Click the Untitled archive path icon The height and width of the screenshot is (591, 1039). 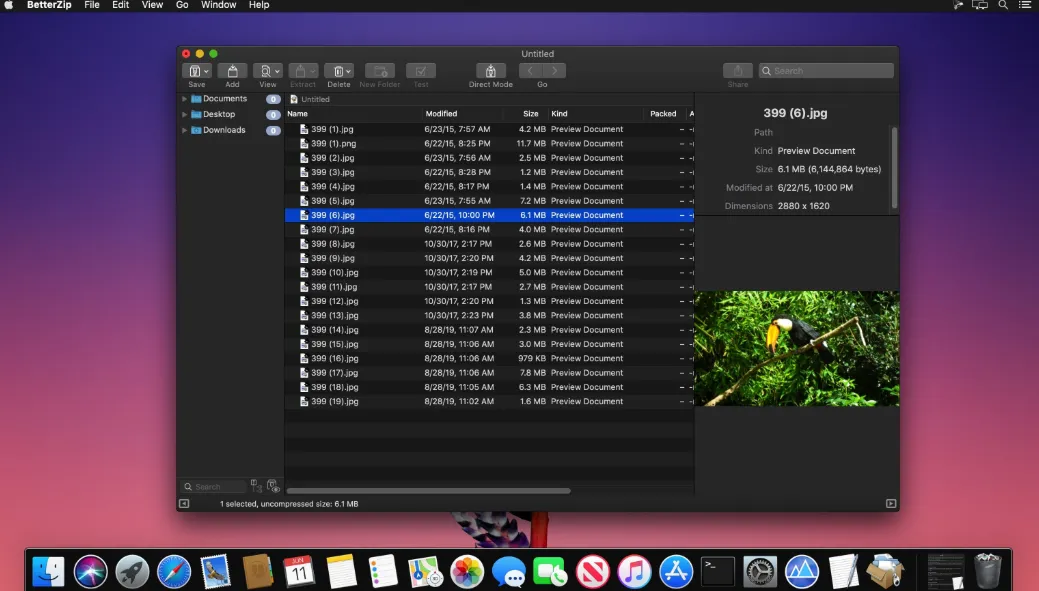[294, 99]
